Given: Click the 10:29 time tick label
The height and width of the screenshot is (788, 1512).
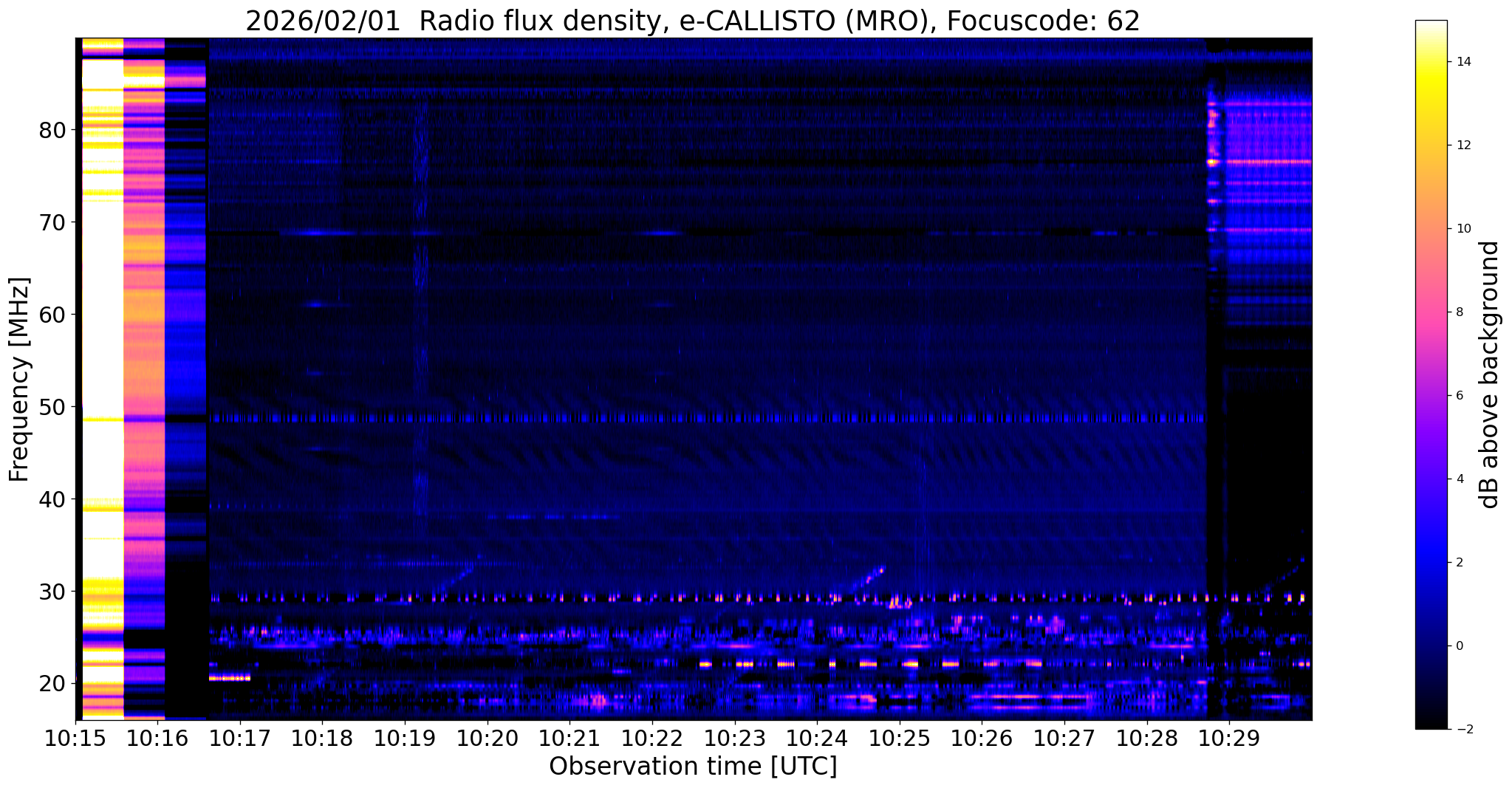Looking at the screenshot, I should click(x=1229, y=739).
